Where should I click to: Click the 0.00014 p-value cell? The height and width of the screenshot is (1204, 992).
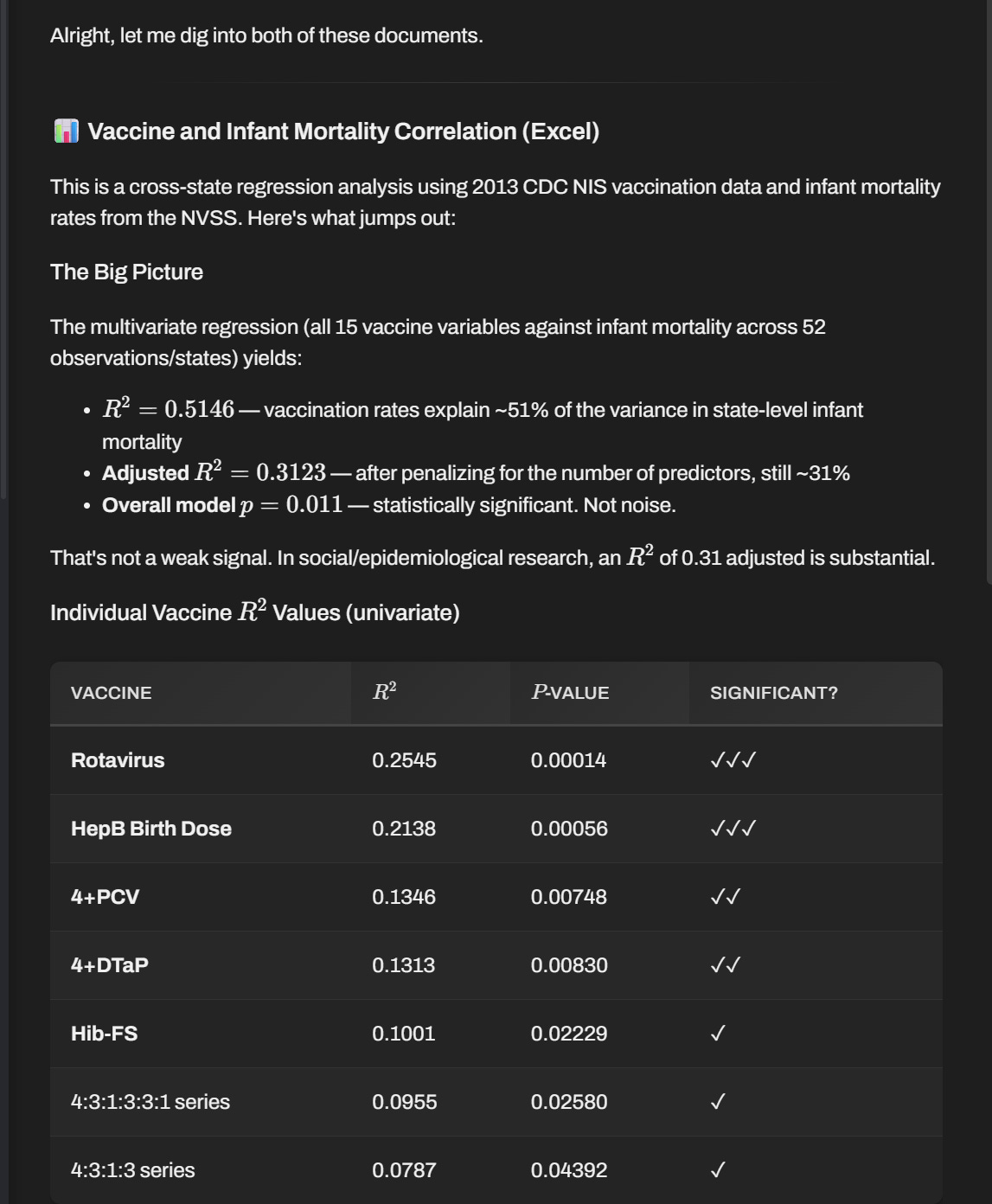pos(569,760)
